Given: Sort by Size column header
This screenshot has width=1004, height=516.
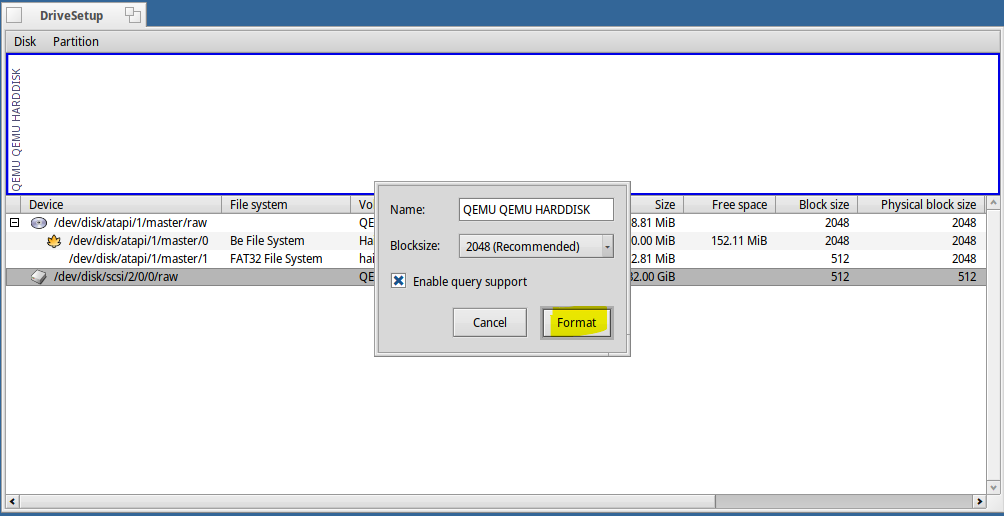Looking at the screenshot, I should (657, 205).
